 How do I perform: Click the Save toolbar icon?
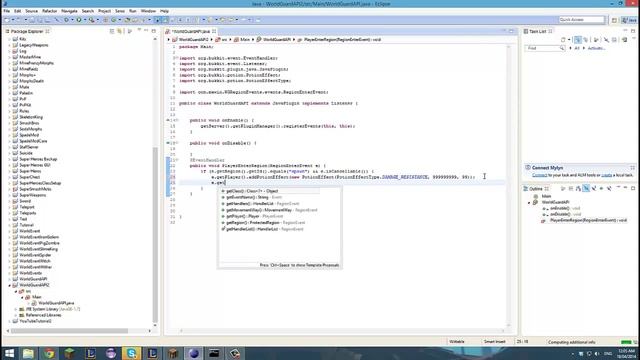(32, 20)
